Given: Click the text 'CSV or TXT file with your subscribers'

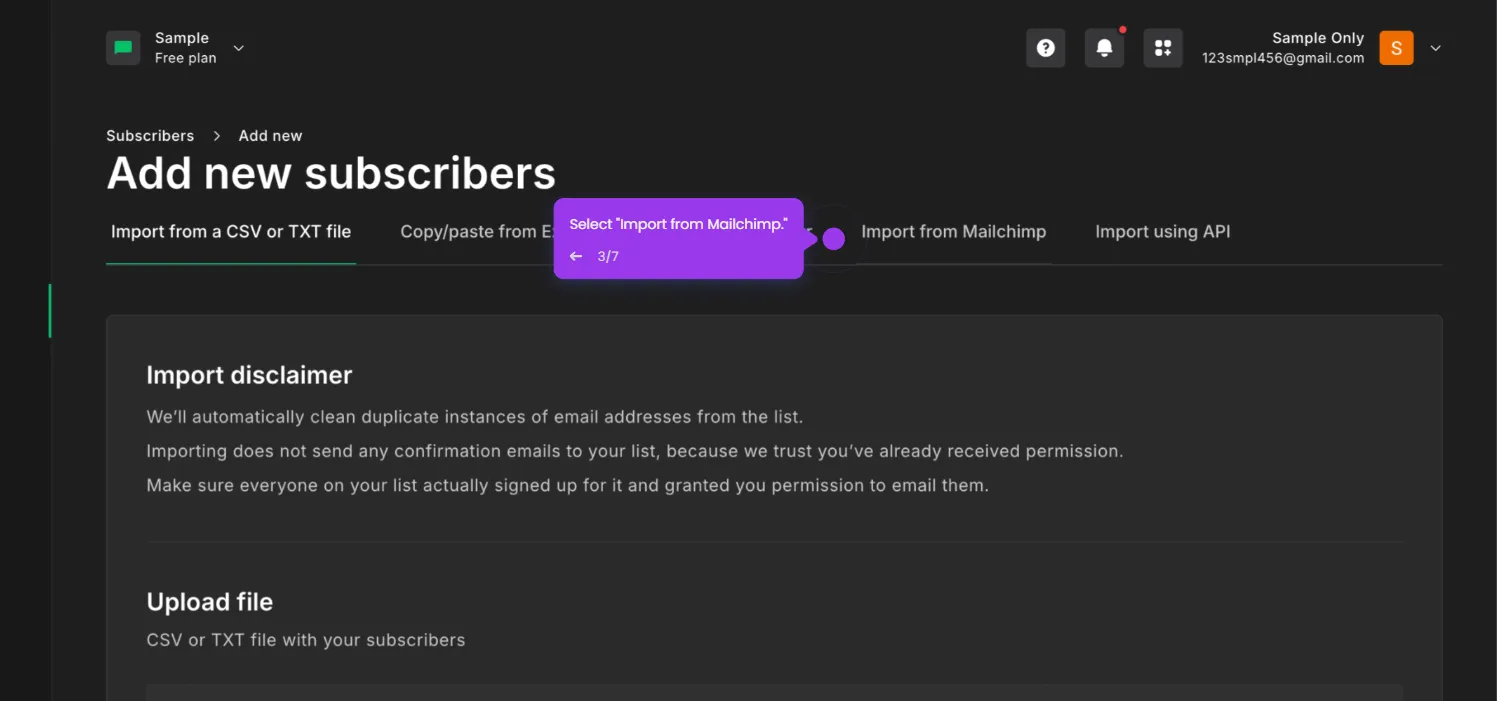Looking at the screenshot, I should [306, 640].
